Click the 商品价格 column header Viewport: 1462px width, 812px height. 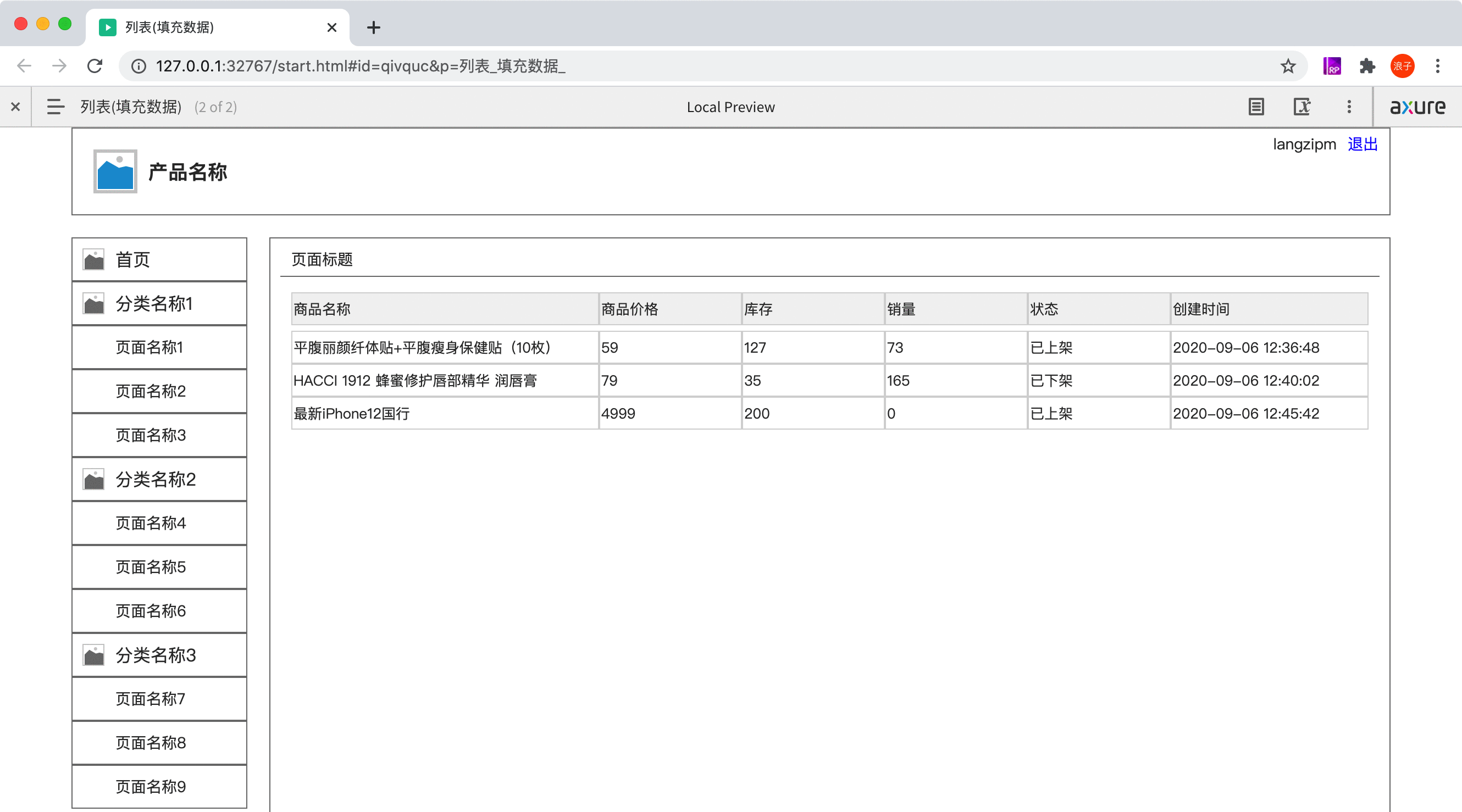[671, 309]
